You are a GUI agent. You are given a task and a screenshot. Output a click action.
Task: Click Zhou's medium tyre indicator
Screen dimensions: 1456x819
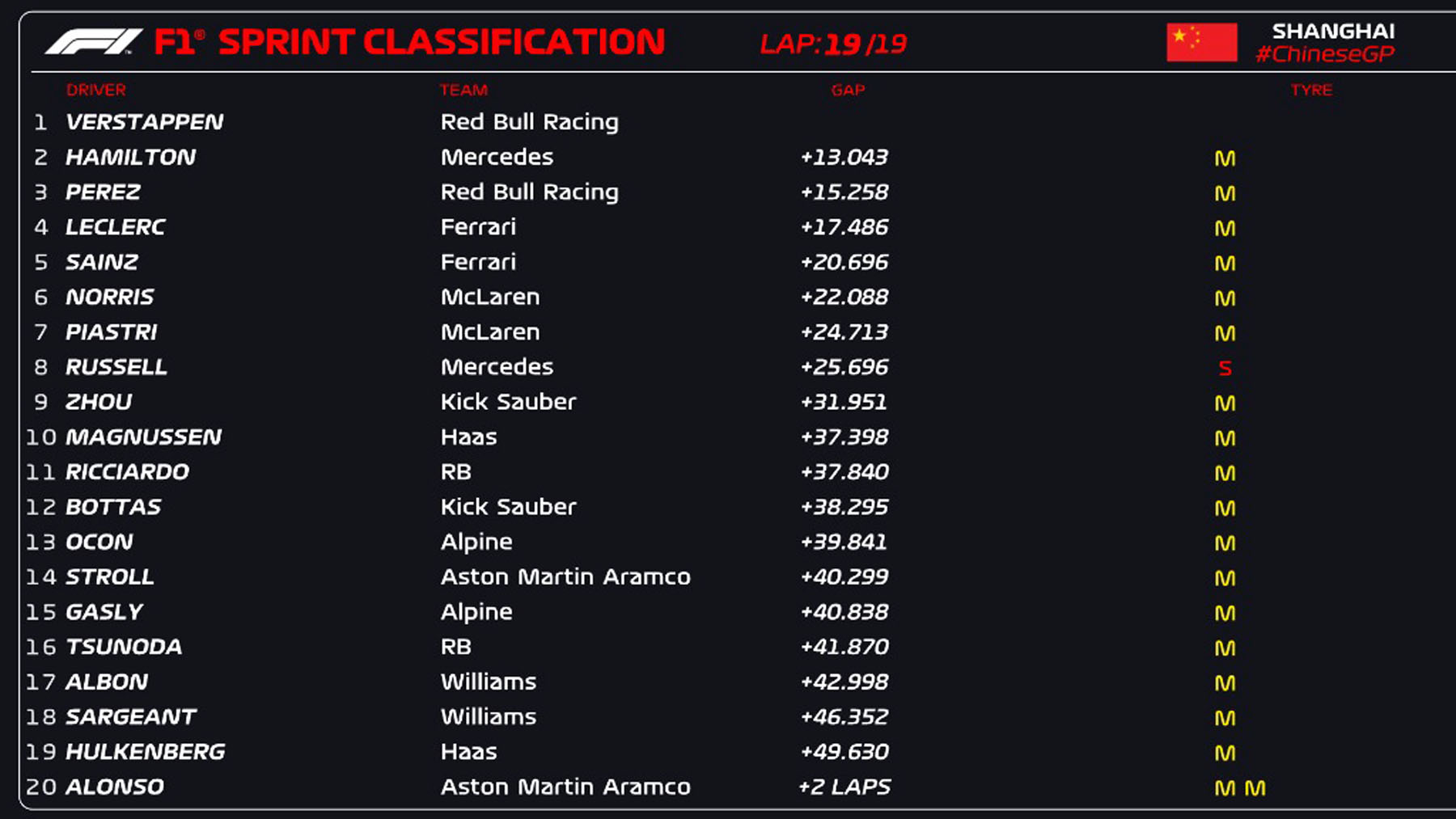point(1225,403)
